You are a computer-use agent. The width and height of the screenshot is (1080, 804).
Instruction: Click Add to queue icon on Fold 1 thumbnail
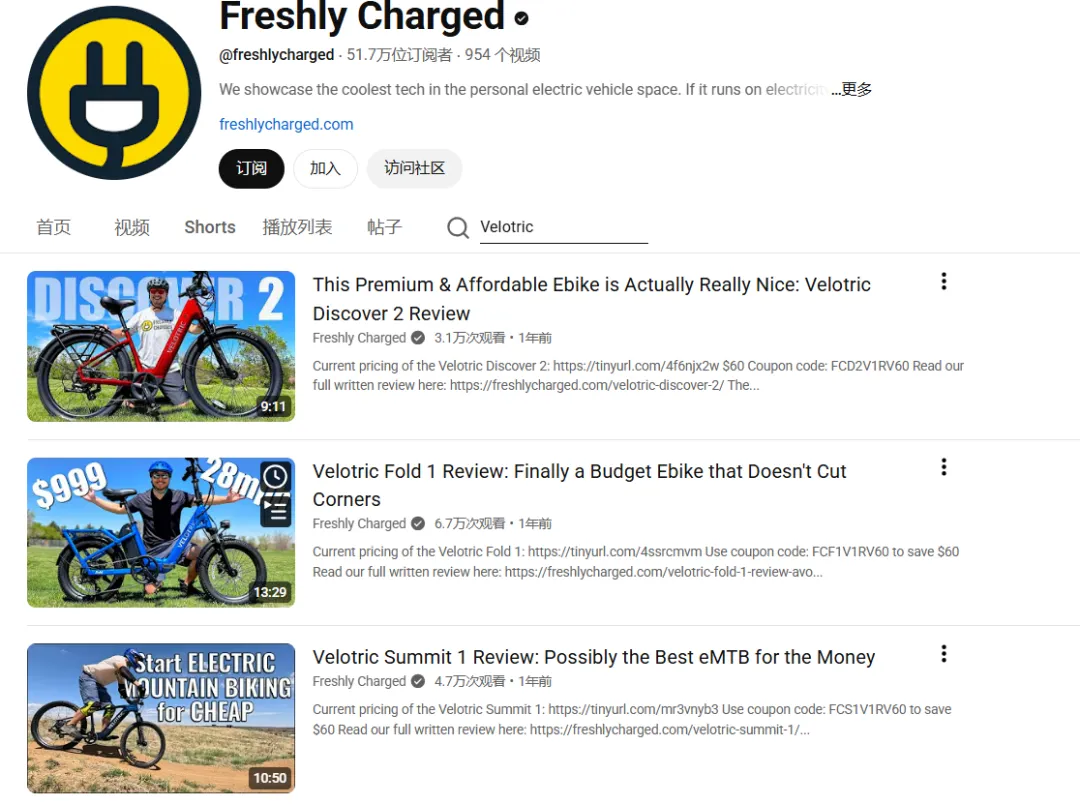tap(276, 511)
